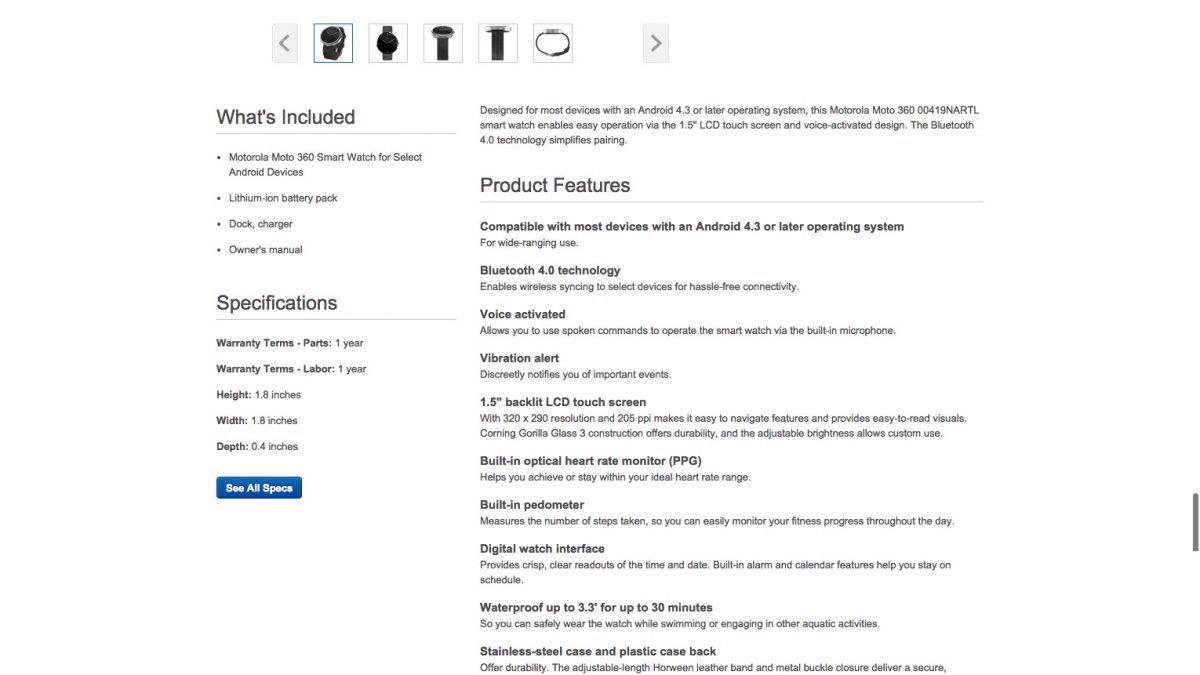Select the front-facing watch thumbnail
Viewport: 1200px width, 675px height.
click(x=388, y=43)
